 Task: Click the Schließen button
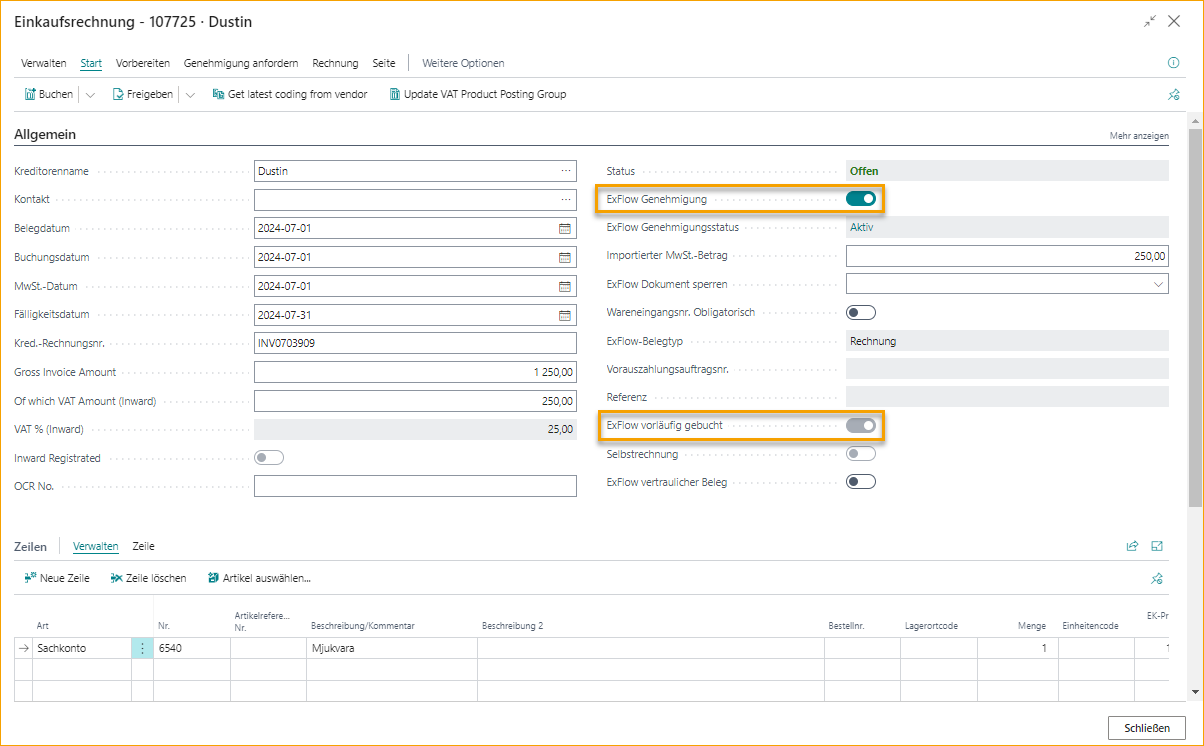pyautogui.click(x=1146, y=728)
